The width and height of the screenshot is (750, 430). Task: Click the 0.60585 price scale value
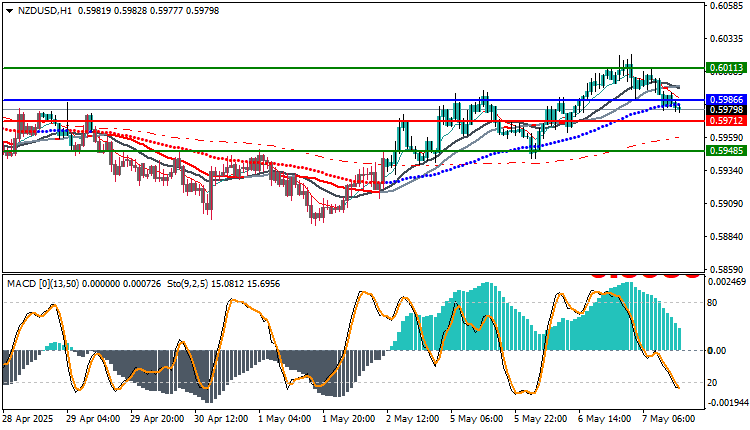pos(727,6)
